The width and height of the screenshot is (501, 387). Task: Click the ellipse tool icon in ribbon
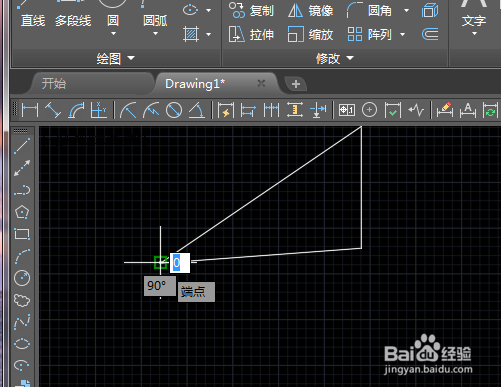click(x=190, y=10)
